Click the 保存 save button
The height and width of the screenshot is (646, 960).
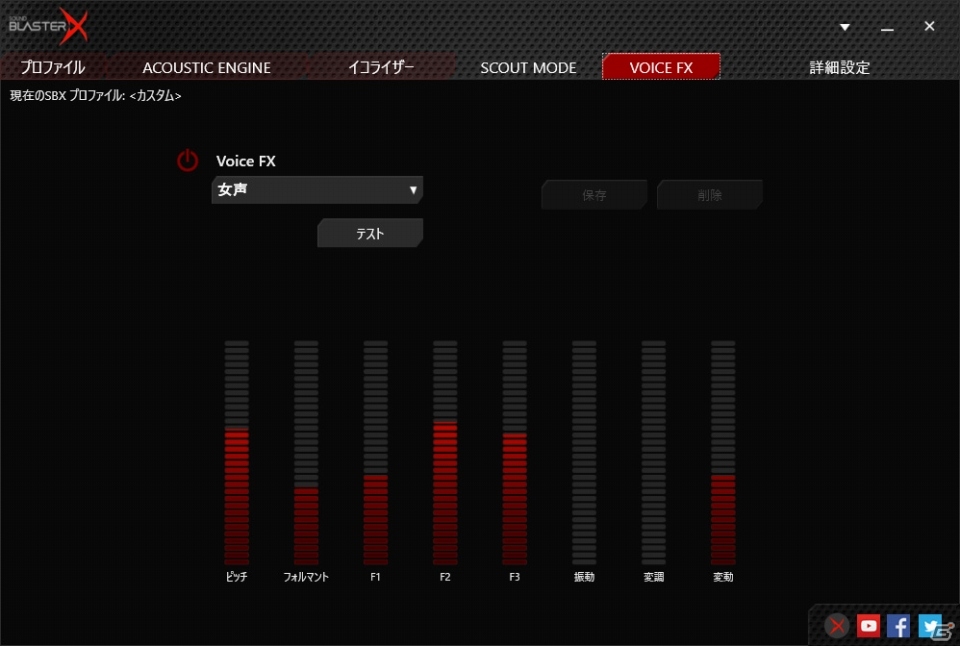594,195
